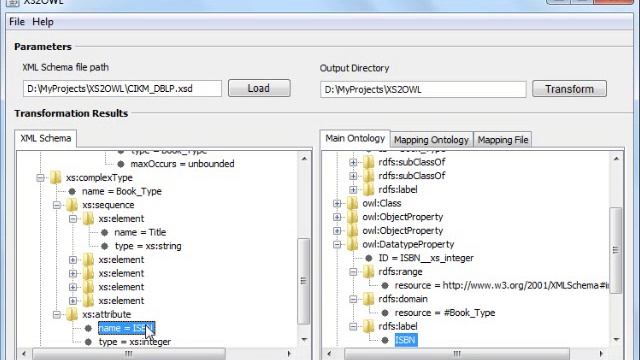Click the Main Ontology tree's scroll-left arrow

(329, 353)
